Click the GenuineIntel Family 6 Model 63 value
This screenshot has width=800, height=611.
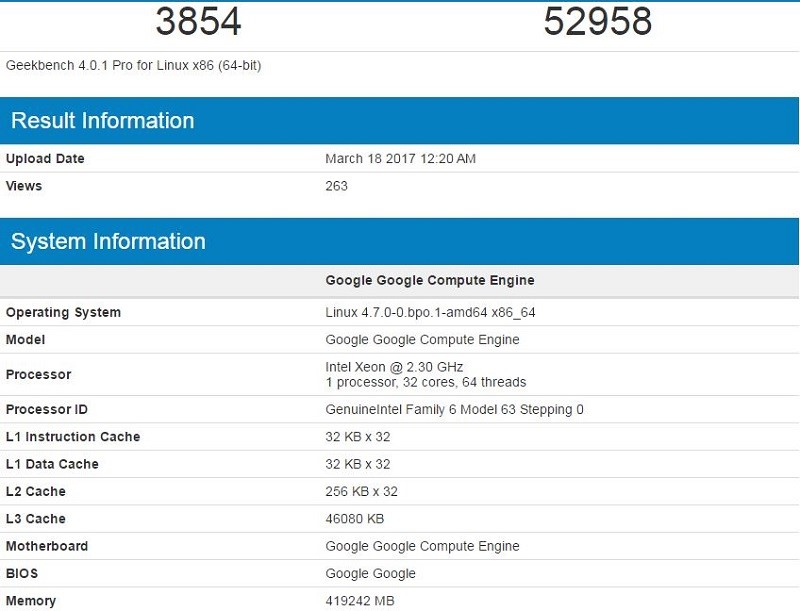point(454,410)
